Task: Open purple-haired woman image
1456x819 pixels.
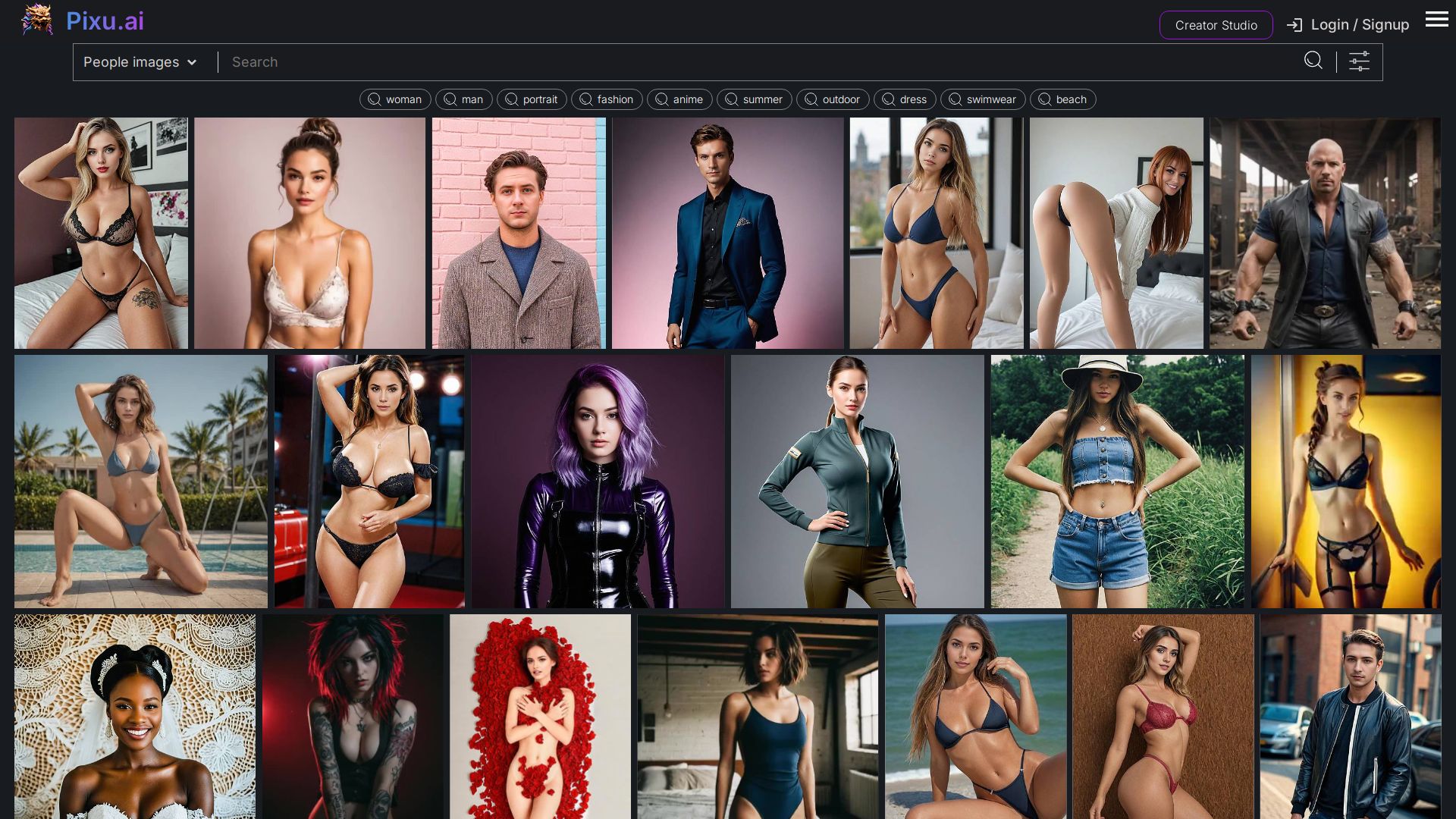Action: point(598,481)
